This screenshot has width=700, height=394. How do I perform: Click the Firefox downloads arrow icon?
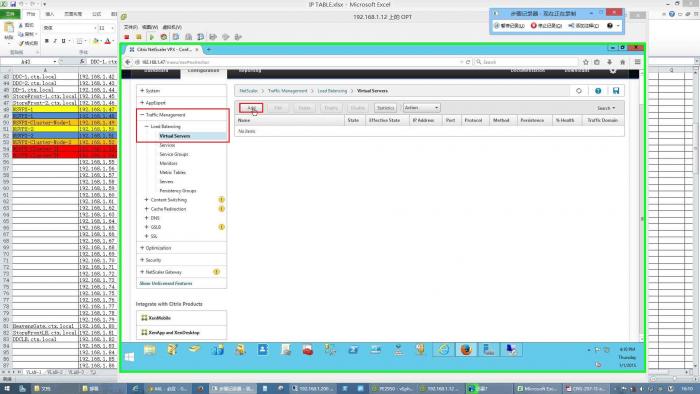tap(609, 62)
